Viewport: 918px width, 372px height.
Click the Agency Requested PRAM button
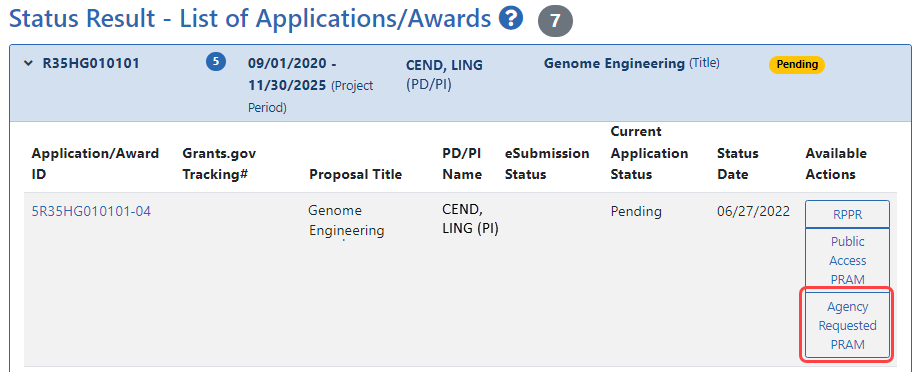coord(847,325)
